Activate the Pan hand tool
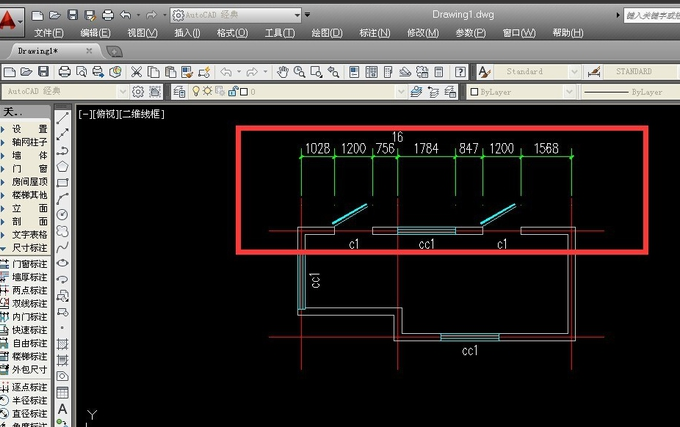Screen dimensions: 680x427 [282, 72]
